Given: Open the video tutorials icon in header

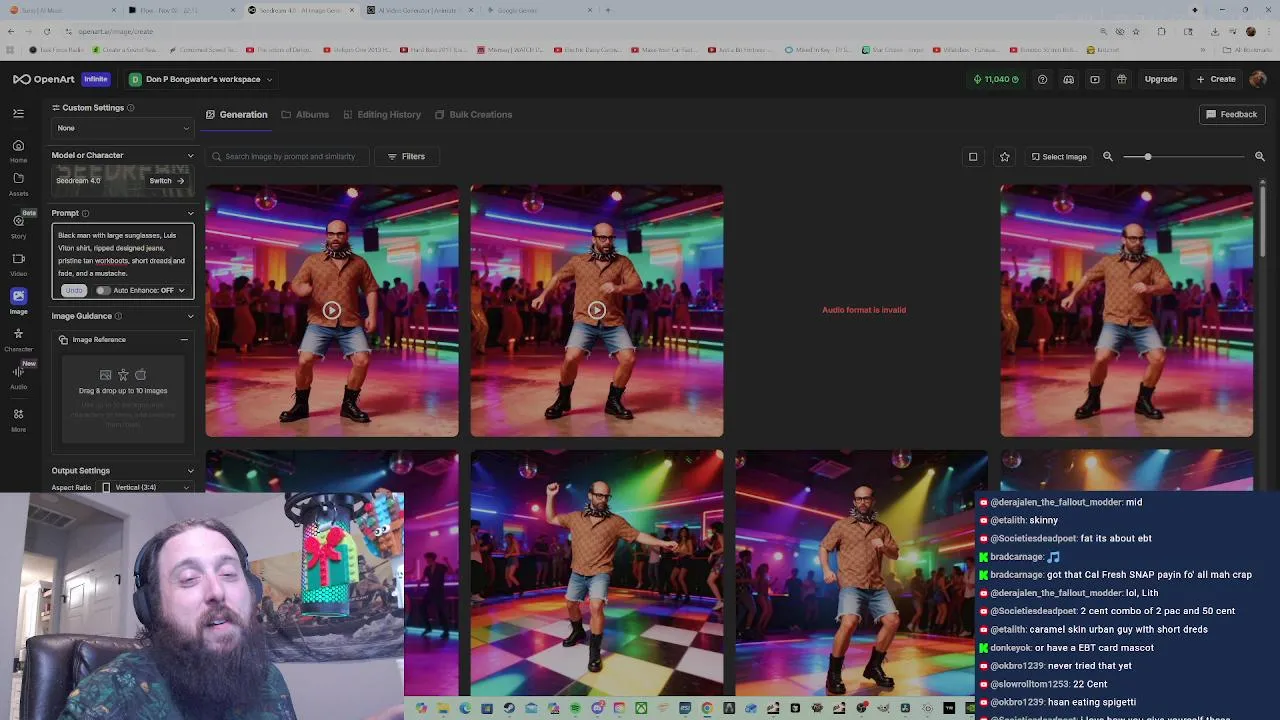Looking at the screenshot, I should 1095,79.
